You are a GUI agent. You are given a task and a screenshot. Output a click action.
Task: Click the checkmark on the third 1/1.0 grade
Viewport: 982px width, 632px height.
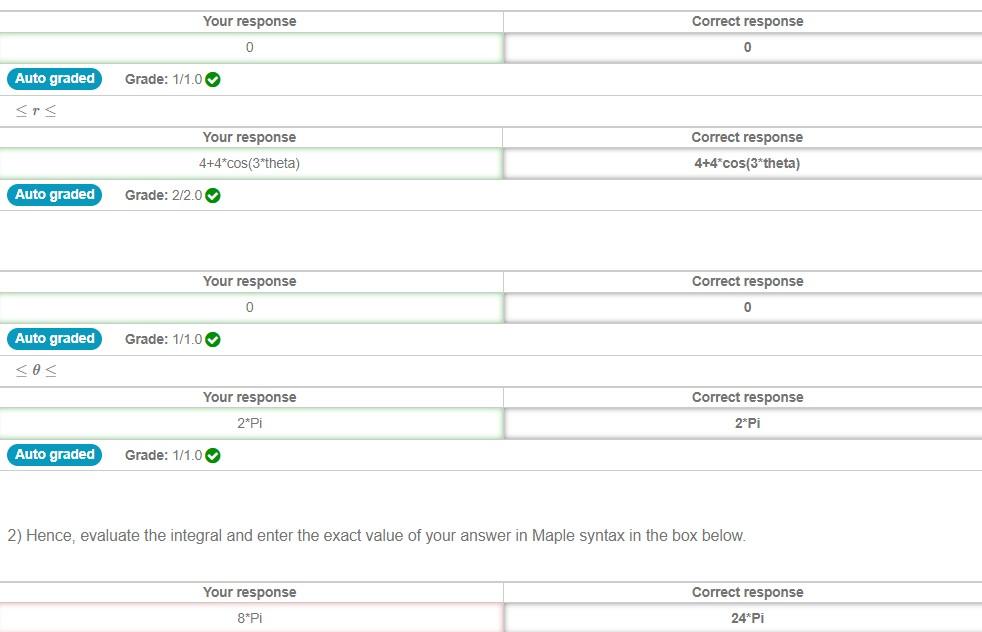click(211, 339)
